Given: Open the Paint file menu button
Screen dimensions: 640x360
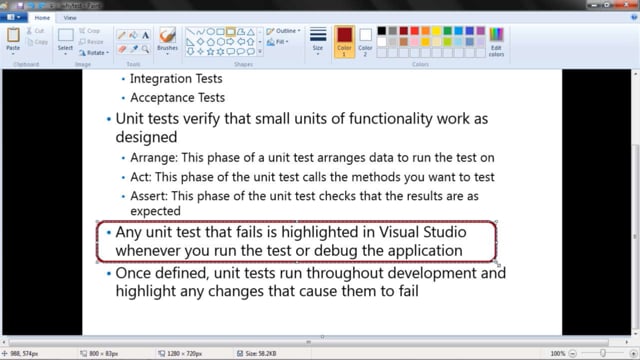Looking at the screenshot, I should pyautogui.click(x=13, y=18).
